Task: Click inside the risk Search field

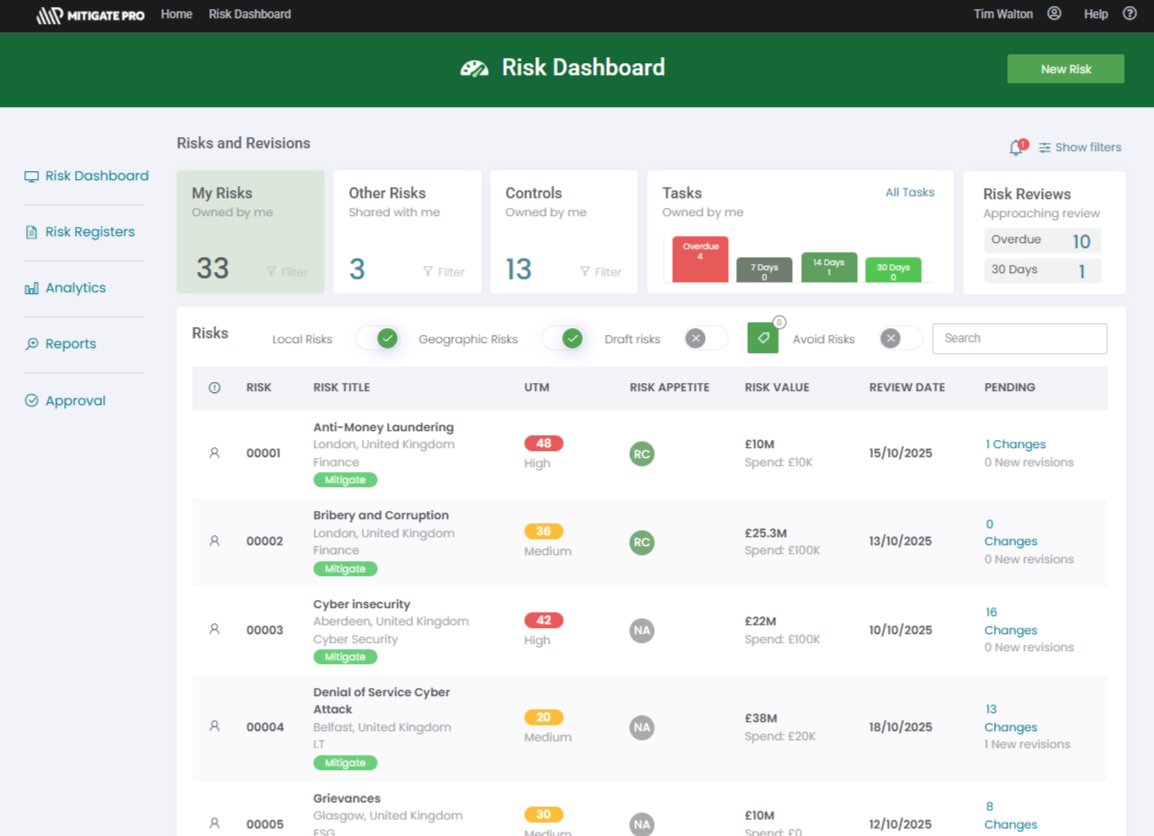Action: 1019,338
